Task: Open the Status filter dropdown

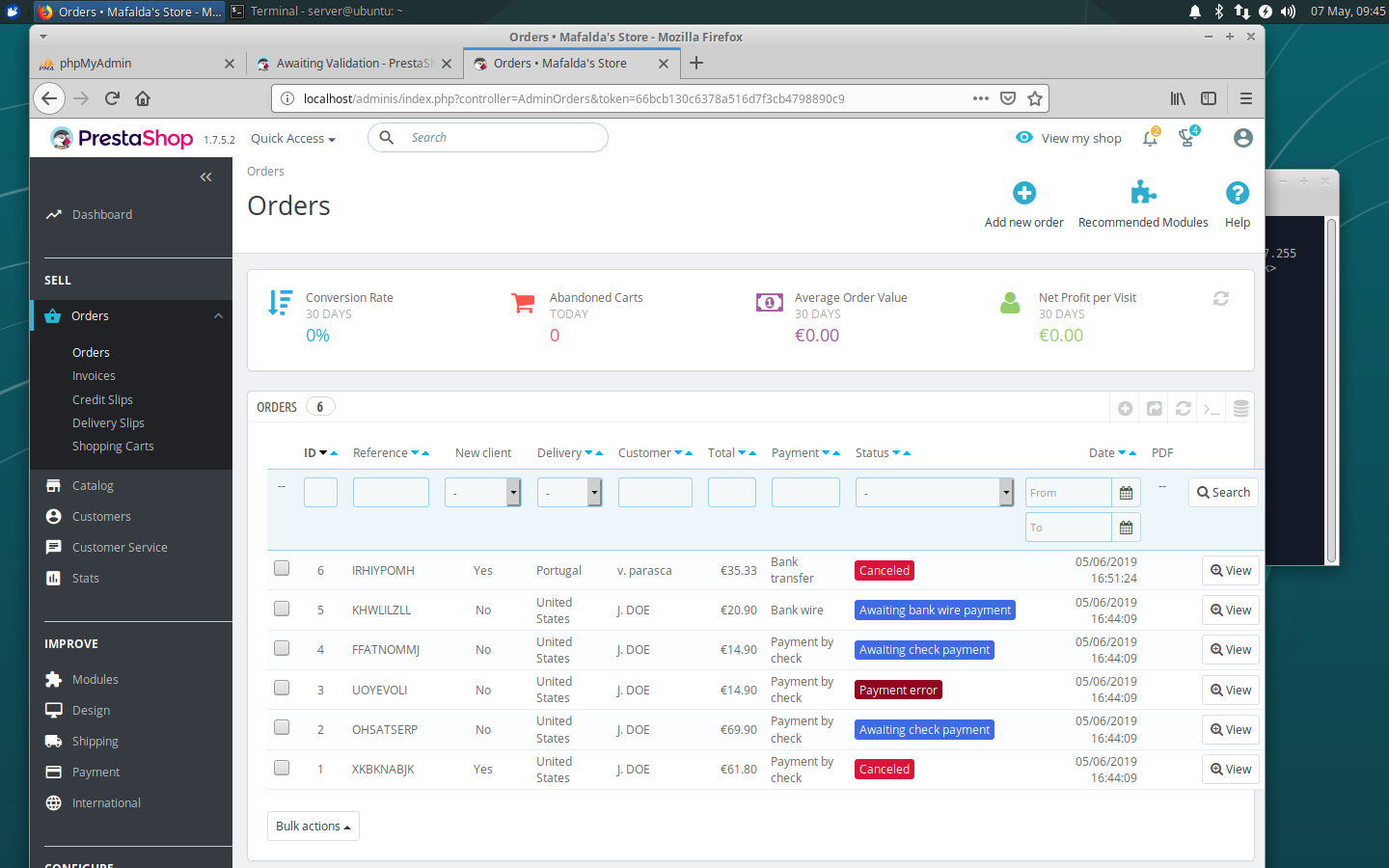Action: pyautogui.click(x=935, y=493)
